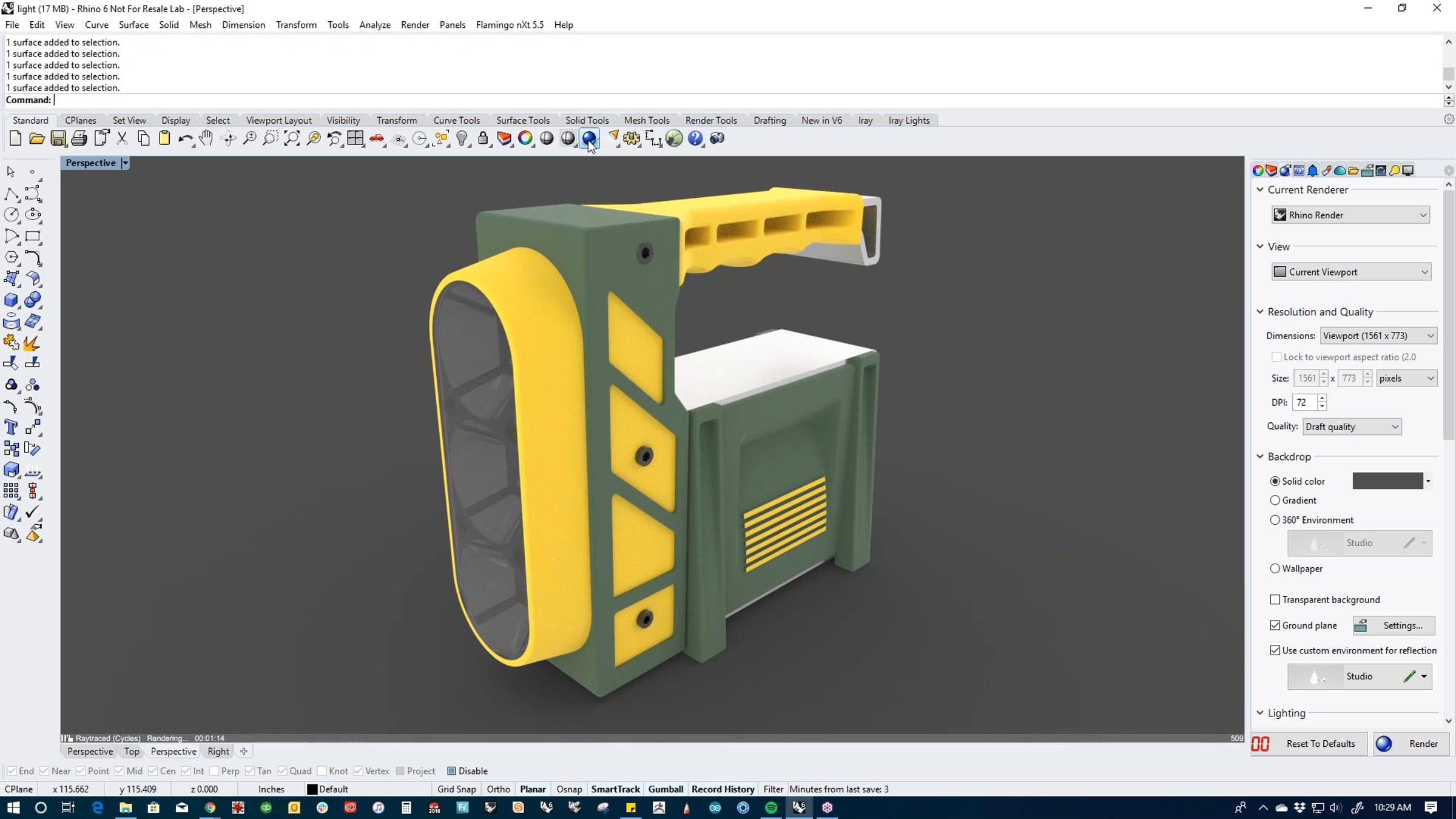Image resolution: width=1456 pixels, height=819 pixels.
Task: Select the Rectangle tool in left sidebar
Action: click(33, 236)
